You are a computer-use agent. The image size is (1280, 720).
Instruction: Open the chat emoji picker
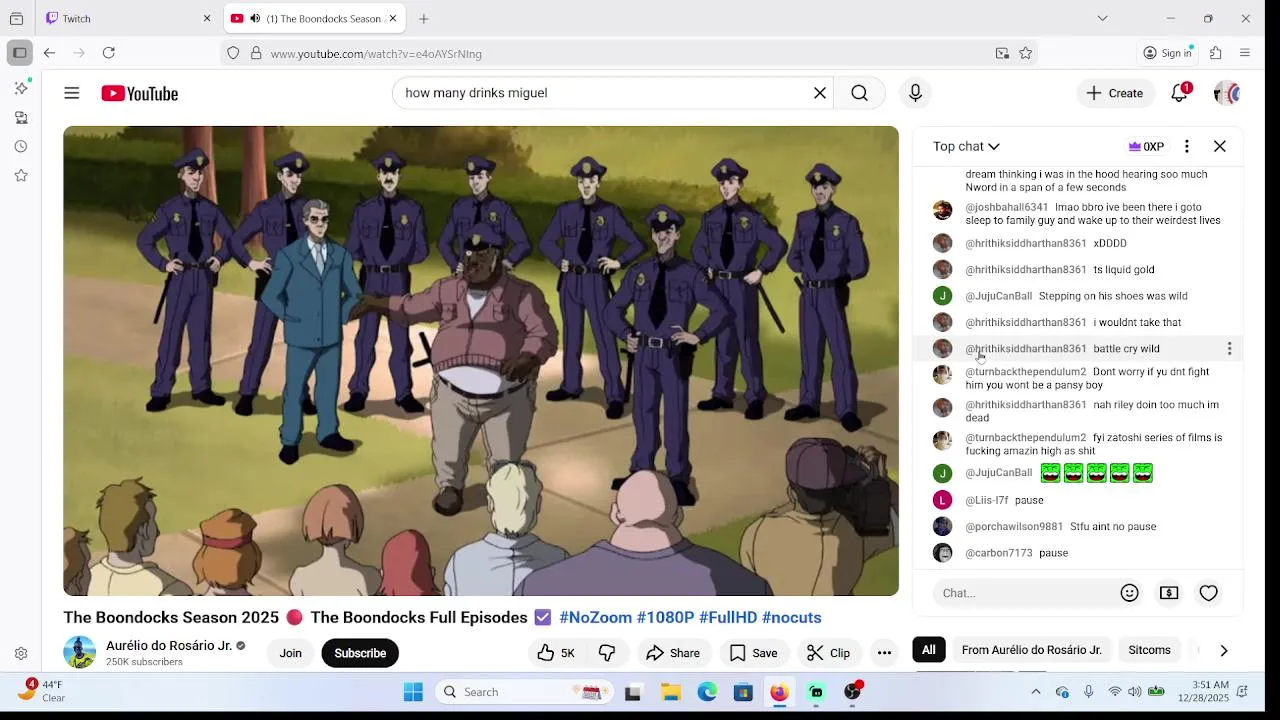[1130, 593]
